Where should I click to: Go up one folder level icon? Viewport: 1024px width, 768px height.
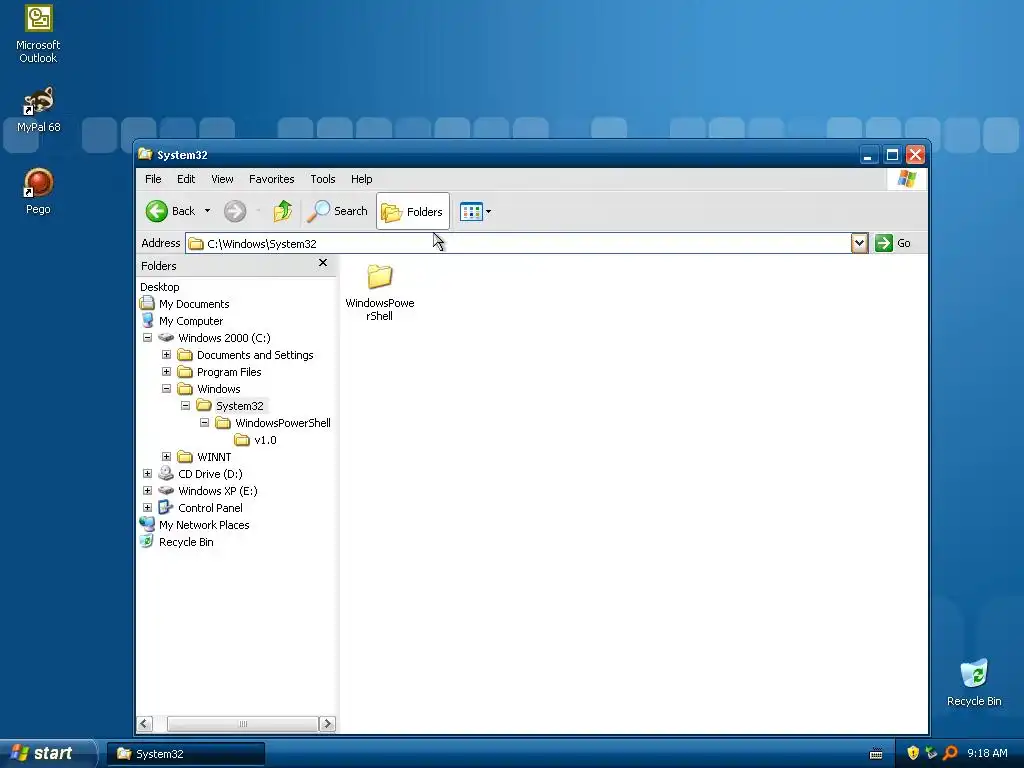(283, 211)
